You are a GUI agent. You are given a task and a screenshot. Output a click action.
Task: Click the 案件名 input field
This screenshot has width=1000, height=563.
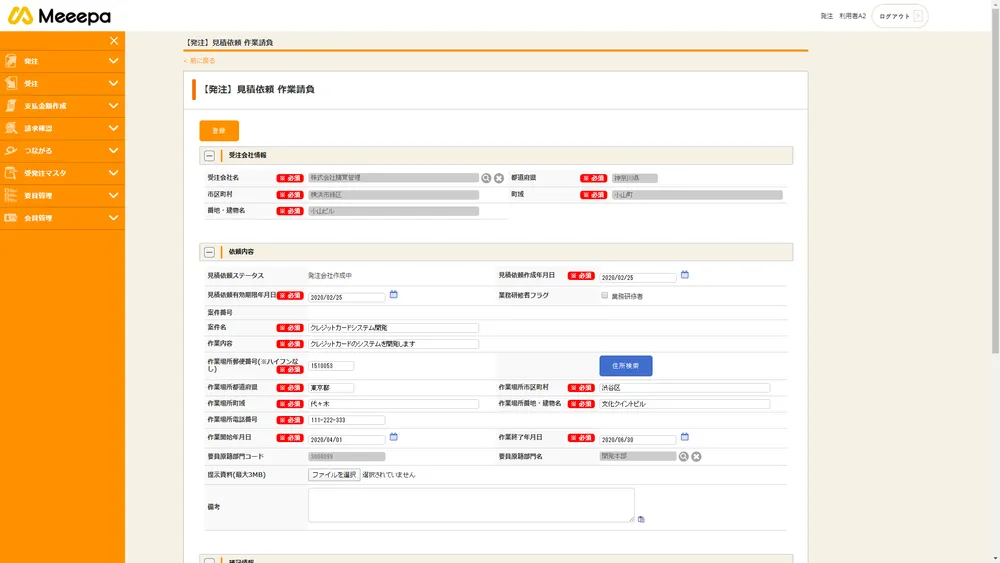point(393,328)
